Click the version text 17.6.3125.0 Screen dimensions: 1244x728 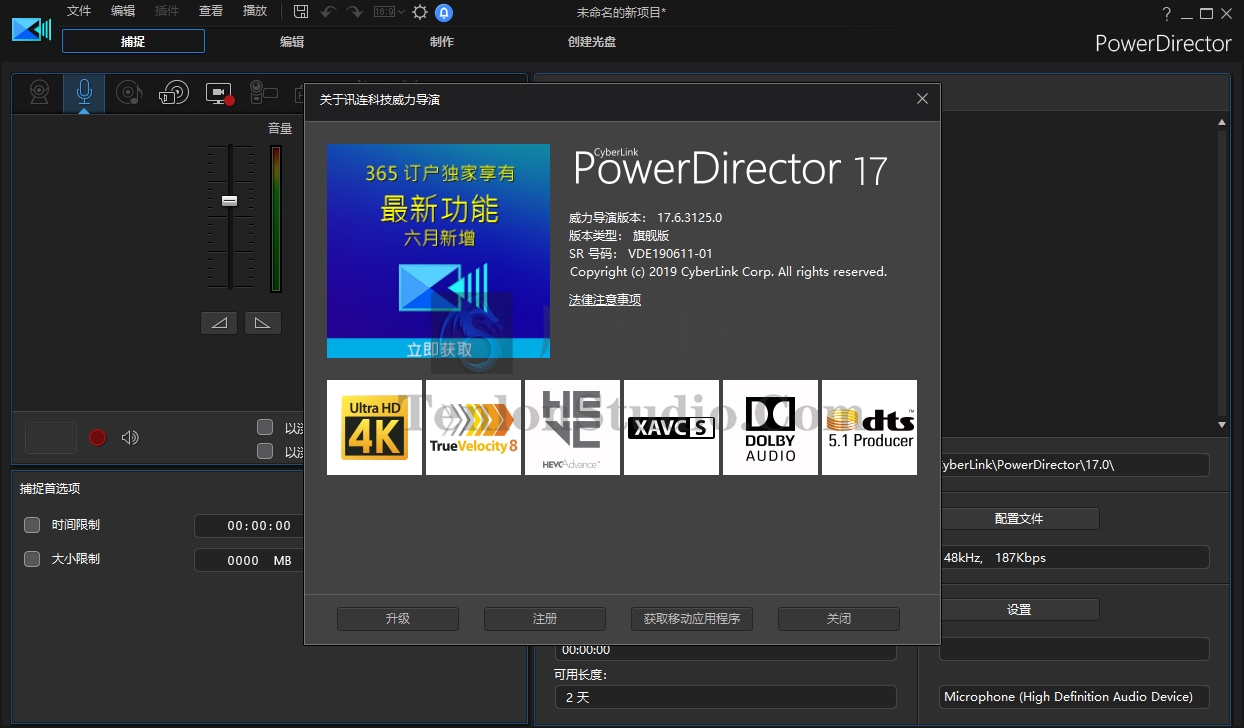[689, 218]
